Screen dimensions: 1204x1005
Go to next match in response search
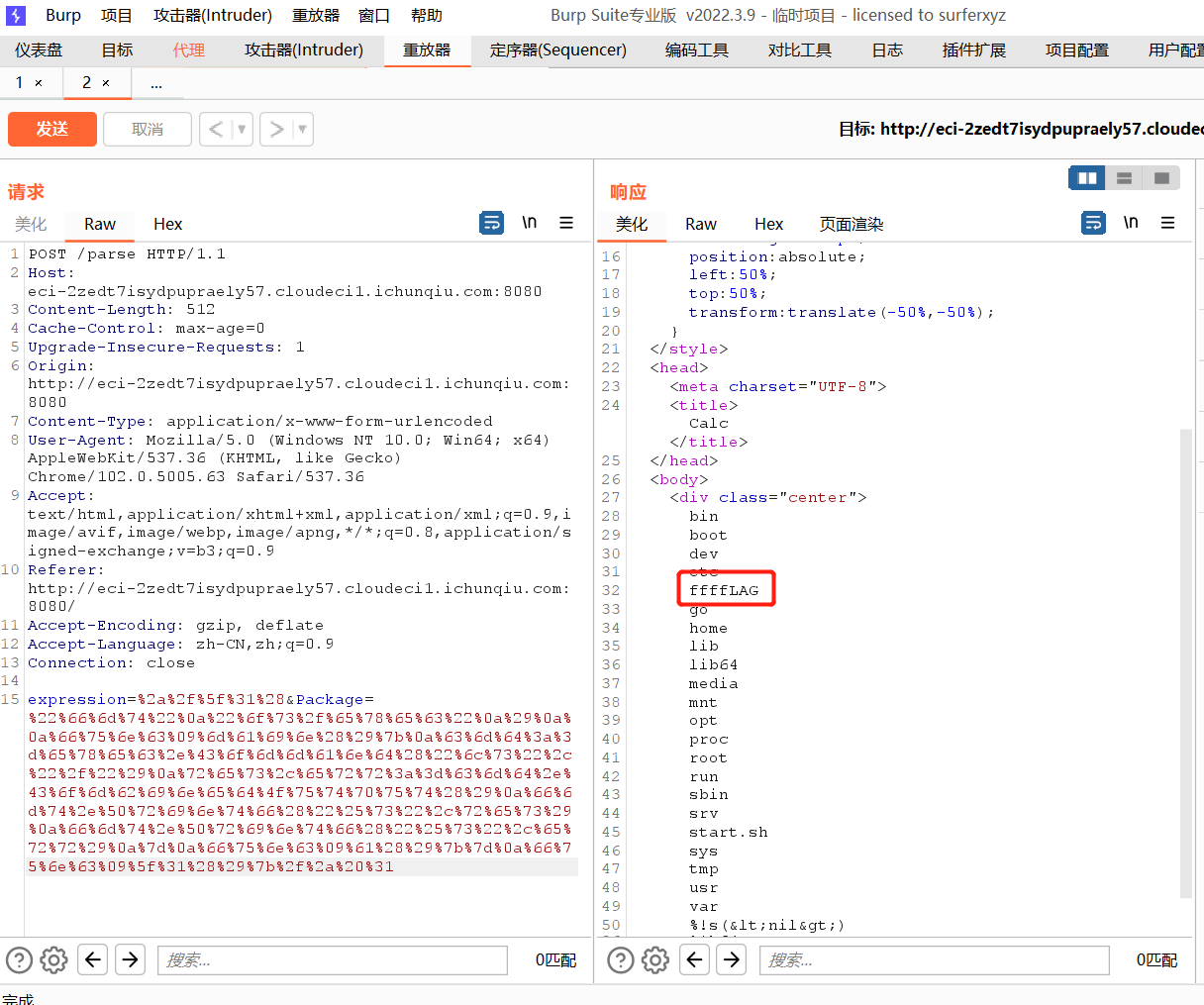pos(732,959)
